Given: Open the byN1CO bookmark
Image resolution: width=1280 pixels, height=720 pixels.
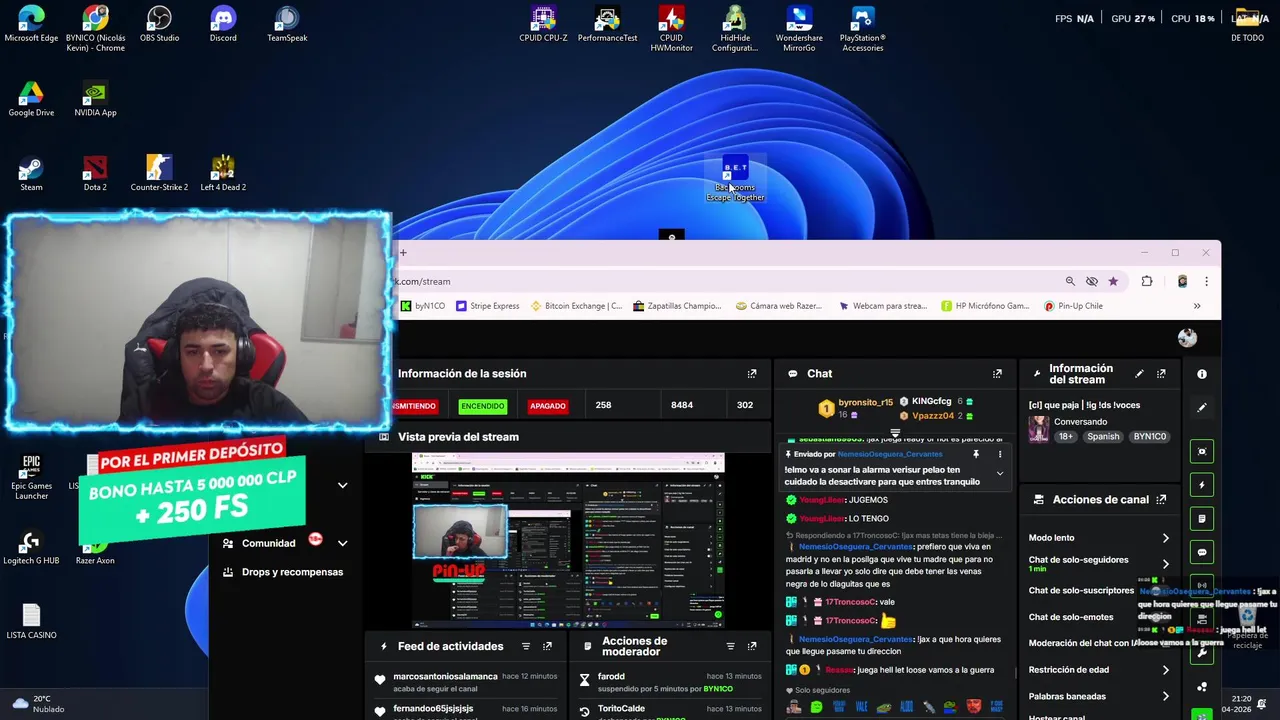Looking at the screenshot, I should 423,306.
